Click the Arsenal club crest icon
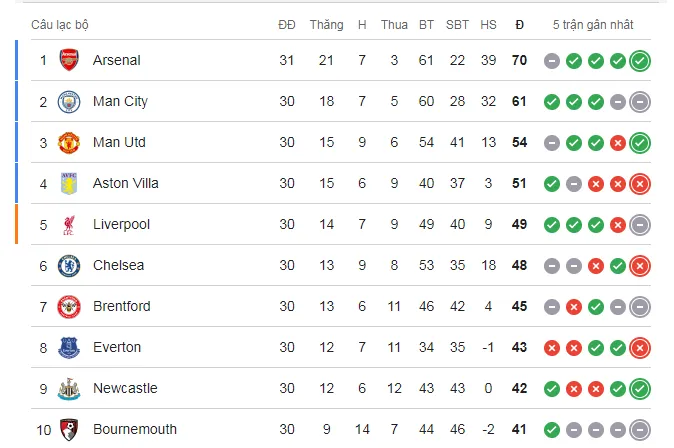 69,60
